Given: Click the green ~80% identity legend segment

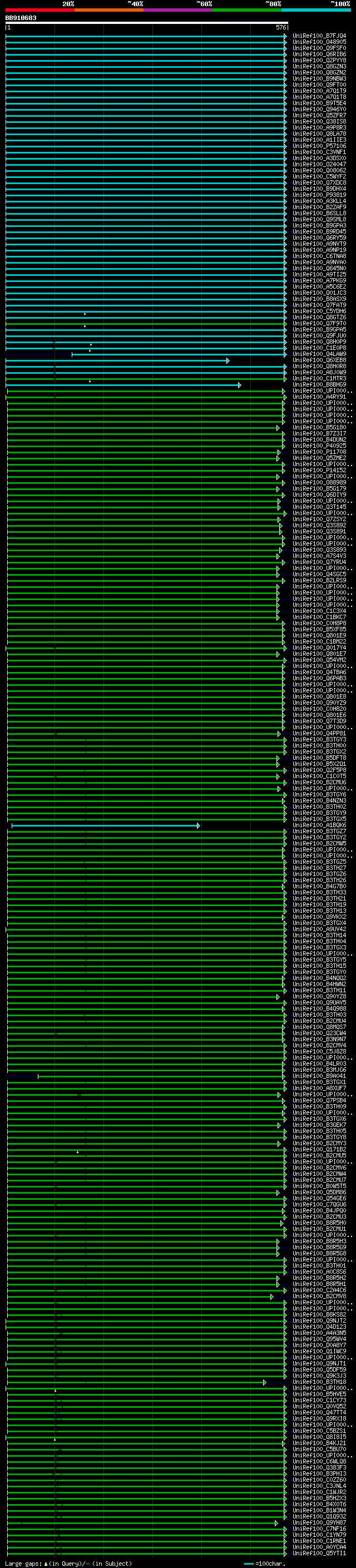Looking at the screenshot, I should tap(247, 11).
